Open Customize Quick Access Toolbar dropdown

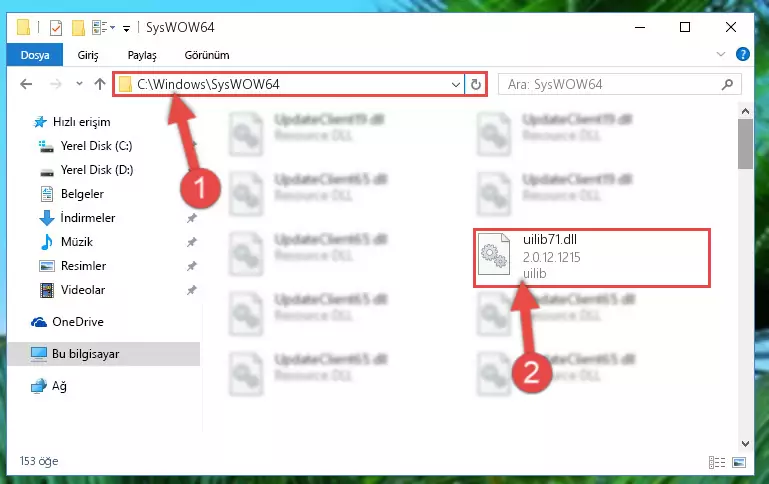pos(127,28)
